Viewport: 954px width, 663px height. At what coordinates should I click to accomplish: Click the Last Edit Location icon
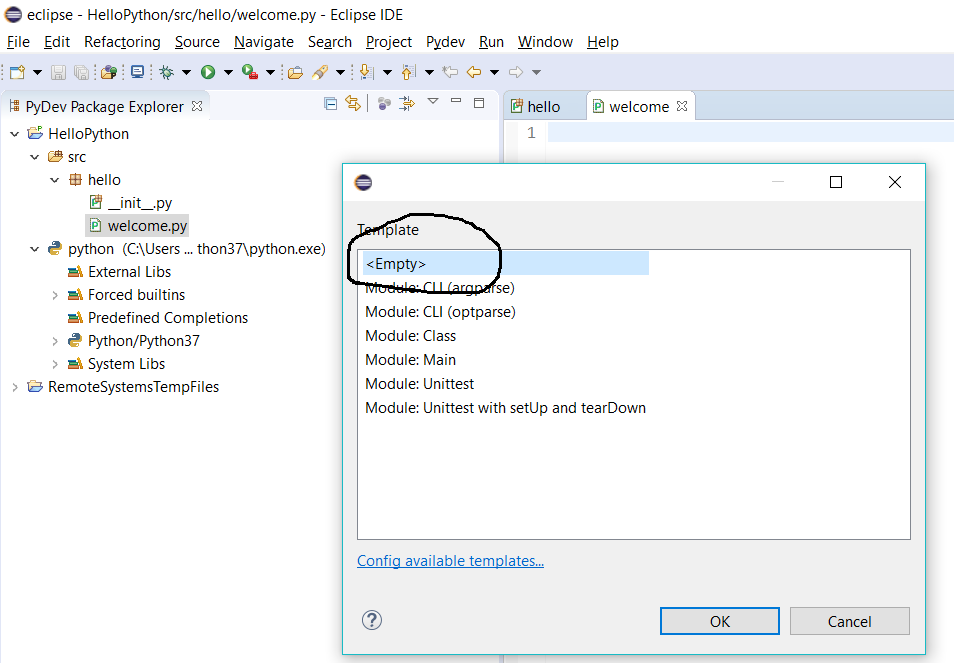coord(450,72)
